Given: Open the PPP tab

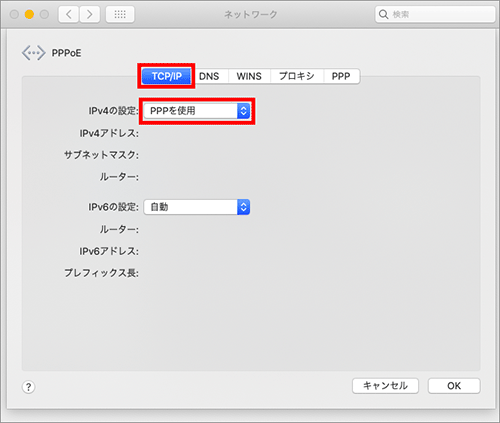Looking at the screenshot, I should click(341, 76).
